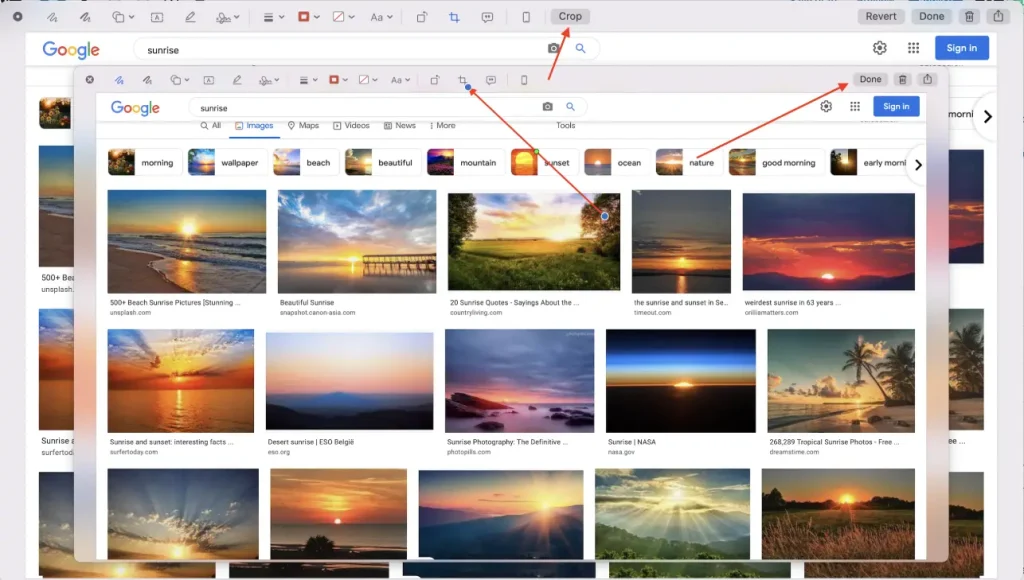Select the "wallpaper" suggestion chip
This screenshot has height=580, width=1024.
[226, 162]
